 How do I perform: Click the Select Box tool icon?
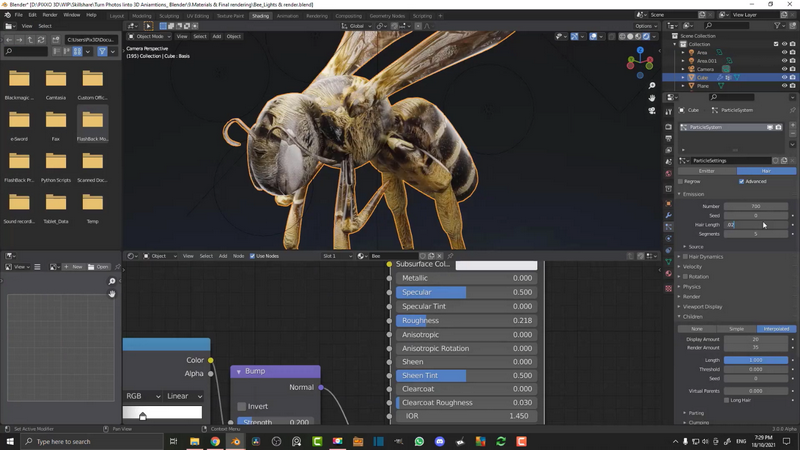[x=148, y=26]
